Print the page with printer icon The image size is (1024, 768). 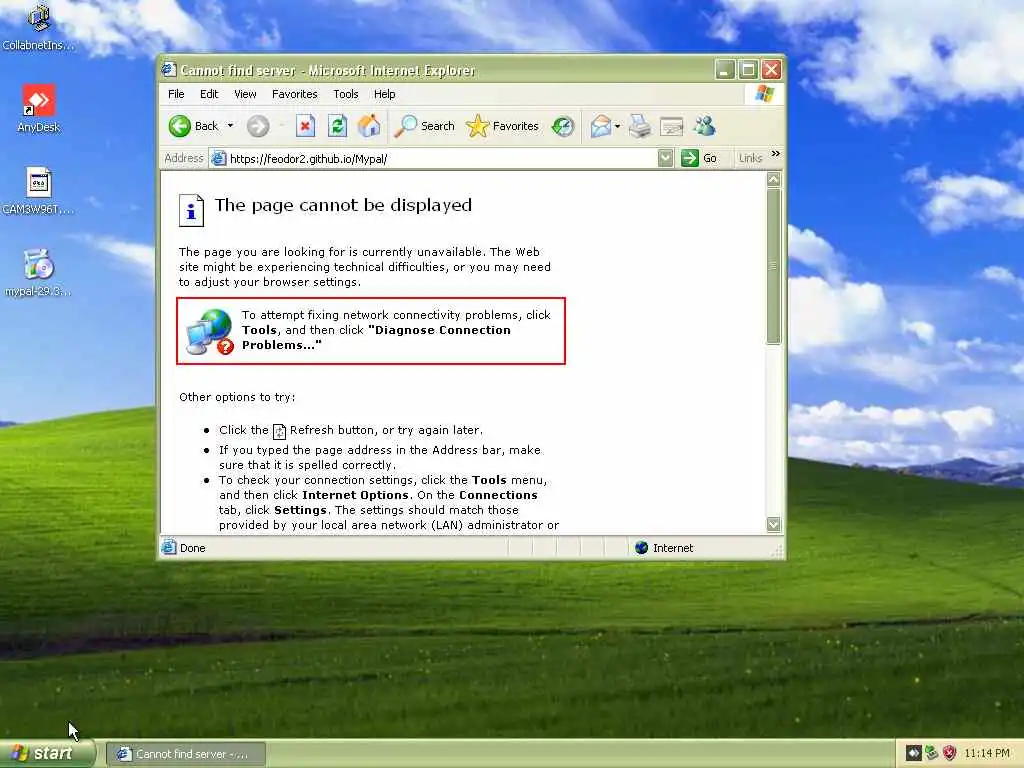[640, 126]
